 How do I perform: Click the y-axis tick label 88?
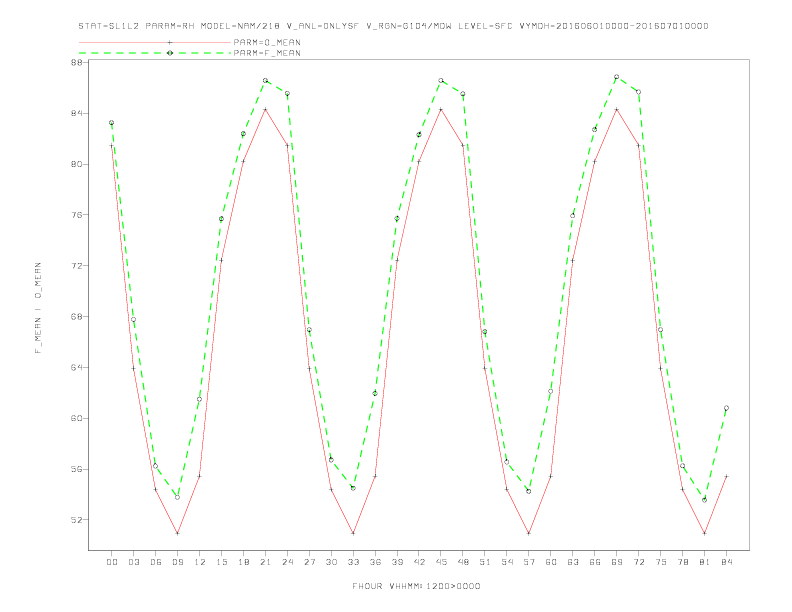[77, 63]
